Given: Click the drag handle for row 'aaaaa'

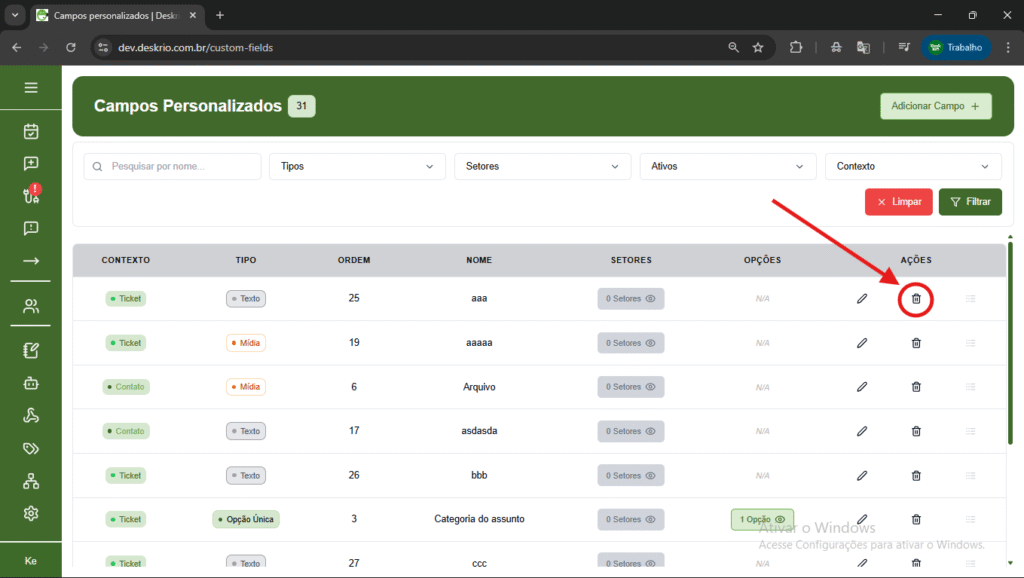Looking at the screenshot, I should point(970,343).
